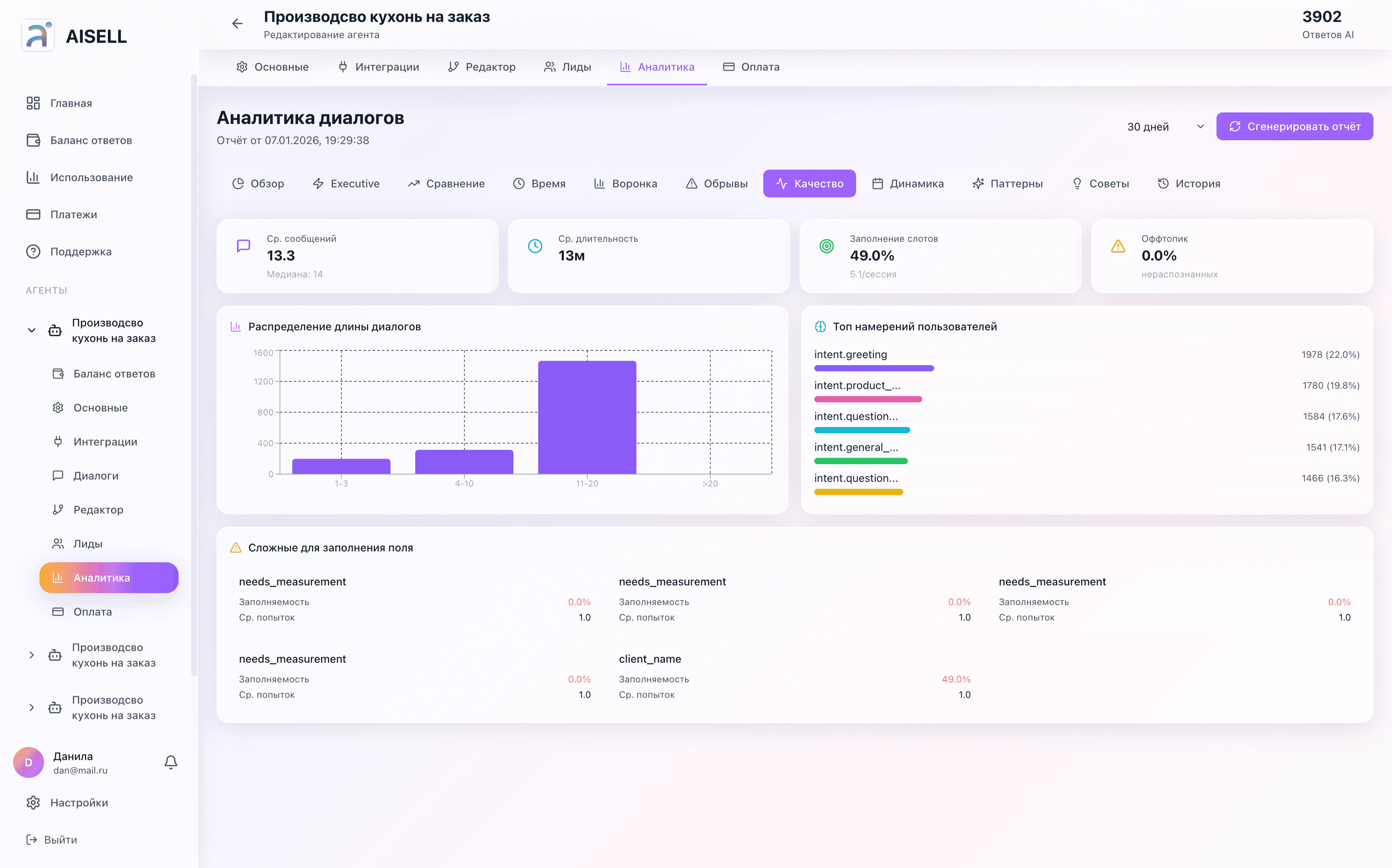Open Баланс ответов wallet icon in main menu

(x=33, y=140)
